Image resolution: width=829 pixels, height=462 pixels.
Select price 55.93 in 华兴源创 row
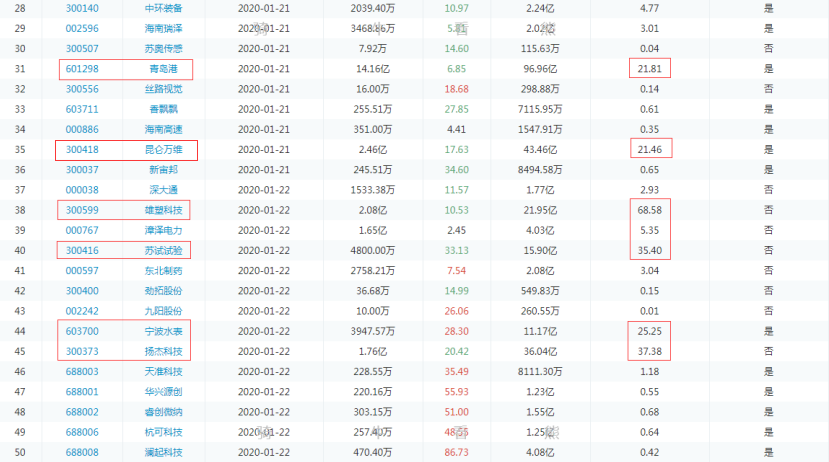point(456,392)
